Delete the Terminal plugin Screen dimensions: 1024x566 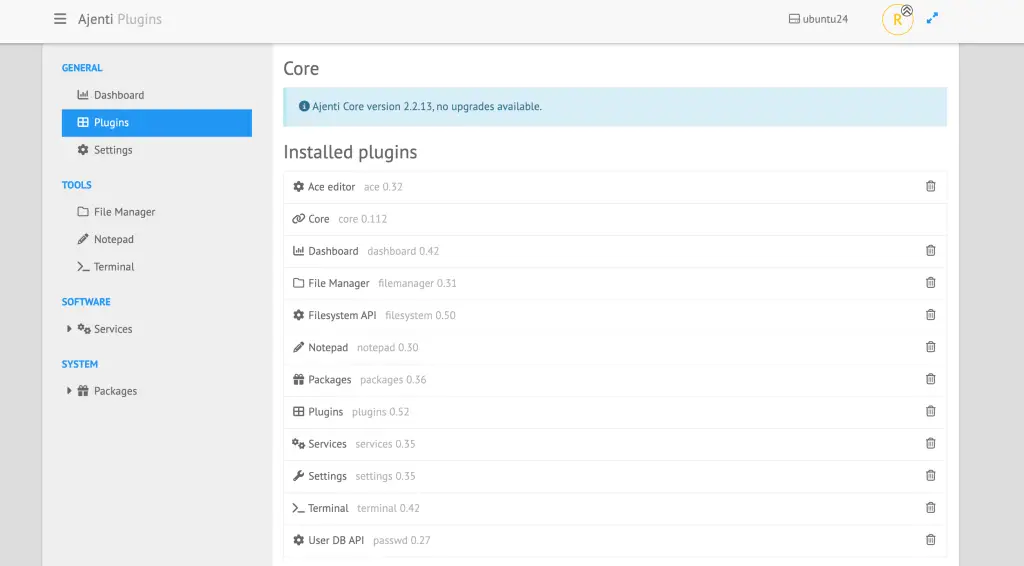coord(931,507)
